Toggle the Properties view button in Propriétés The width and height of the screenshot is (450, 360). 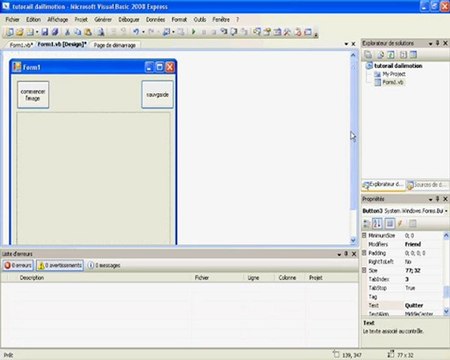click(389, 223)
